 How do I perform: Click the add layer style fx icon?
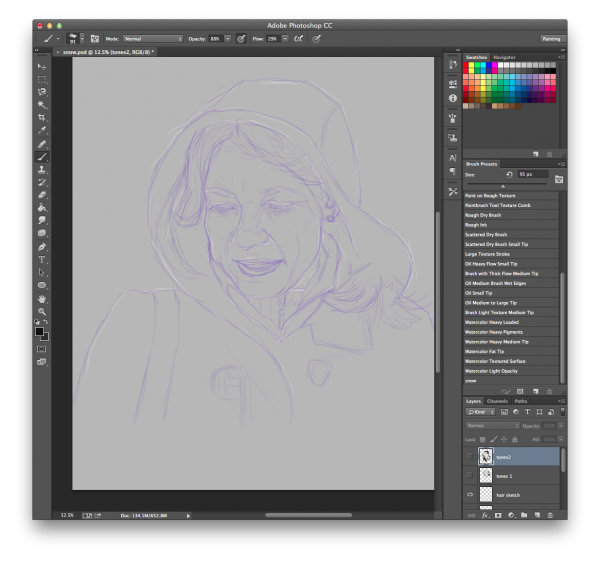[x=483, y=514]
